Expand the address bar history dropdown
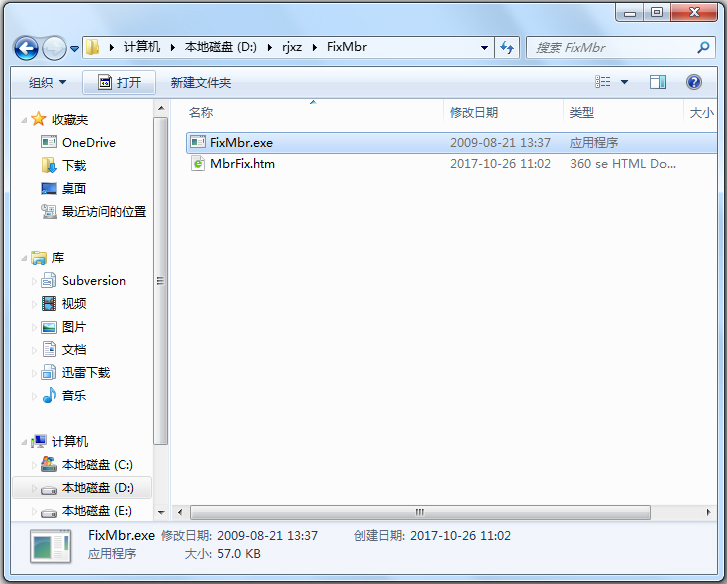The width and height of the screenshot is (727, 584). pyautogui.click(x=484, y=48)
